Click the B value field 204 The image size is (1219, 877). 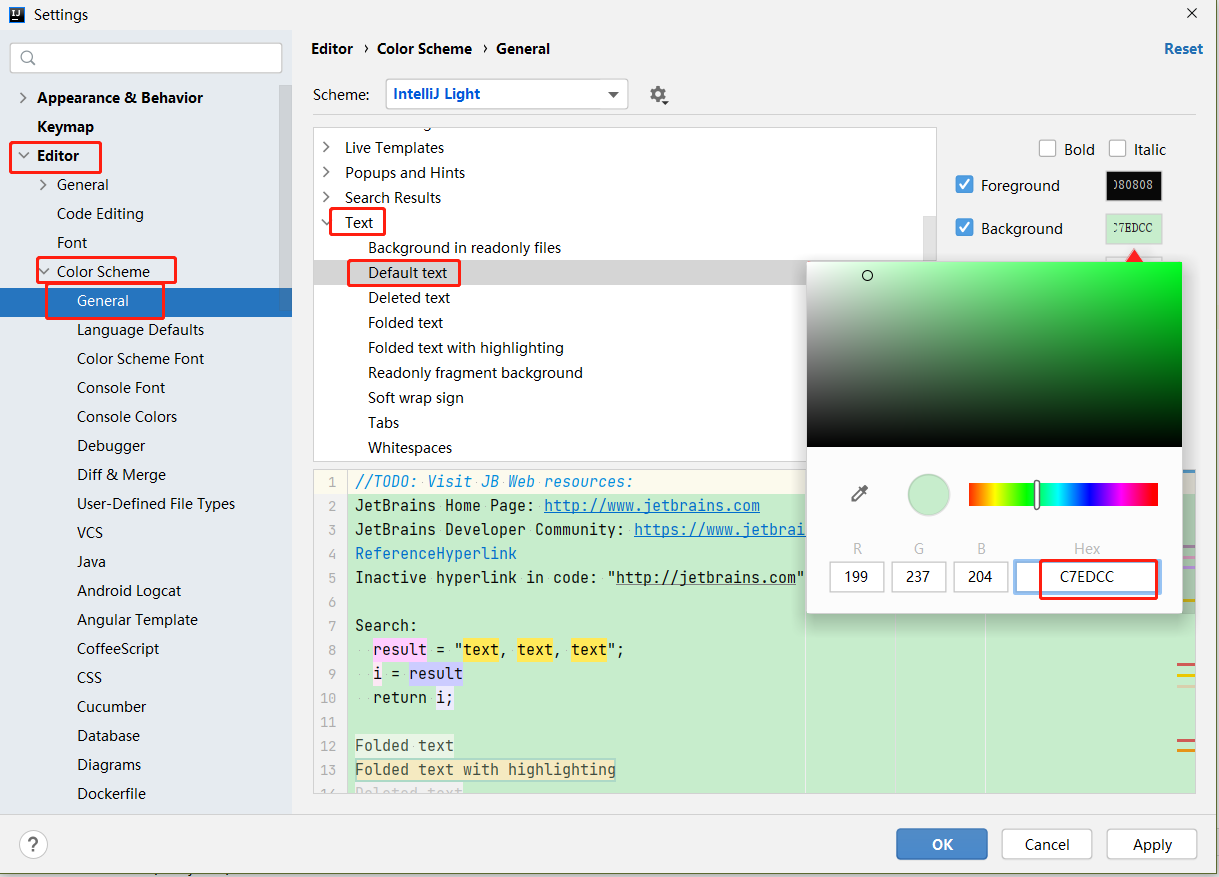tap(981, 577)
